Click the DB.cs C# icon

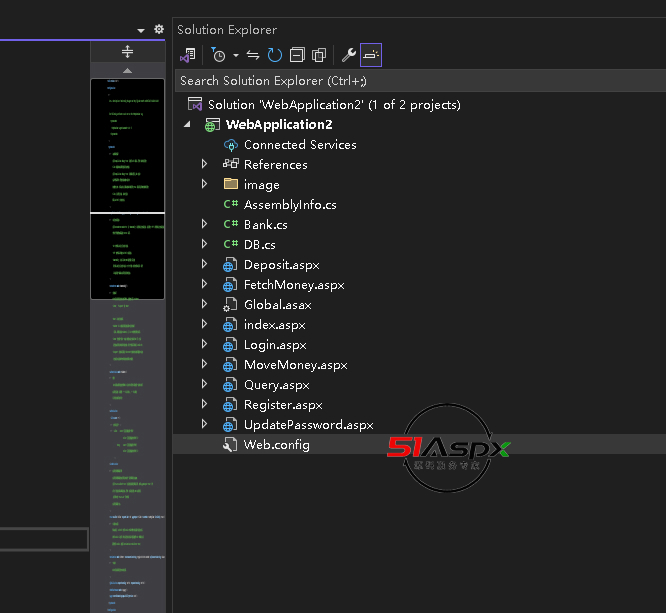coord(231,244)
